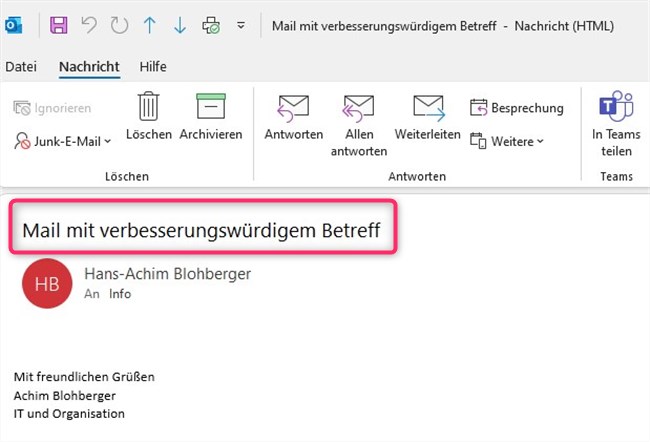Select the Nachricht ribbon tab

click(x=89, y=66)
